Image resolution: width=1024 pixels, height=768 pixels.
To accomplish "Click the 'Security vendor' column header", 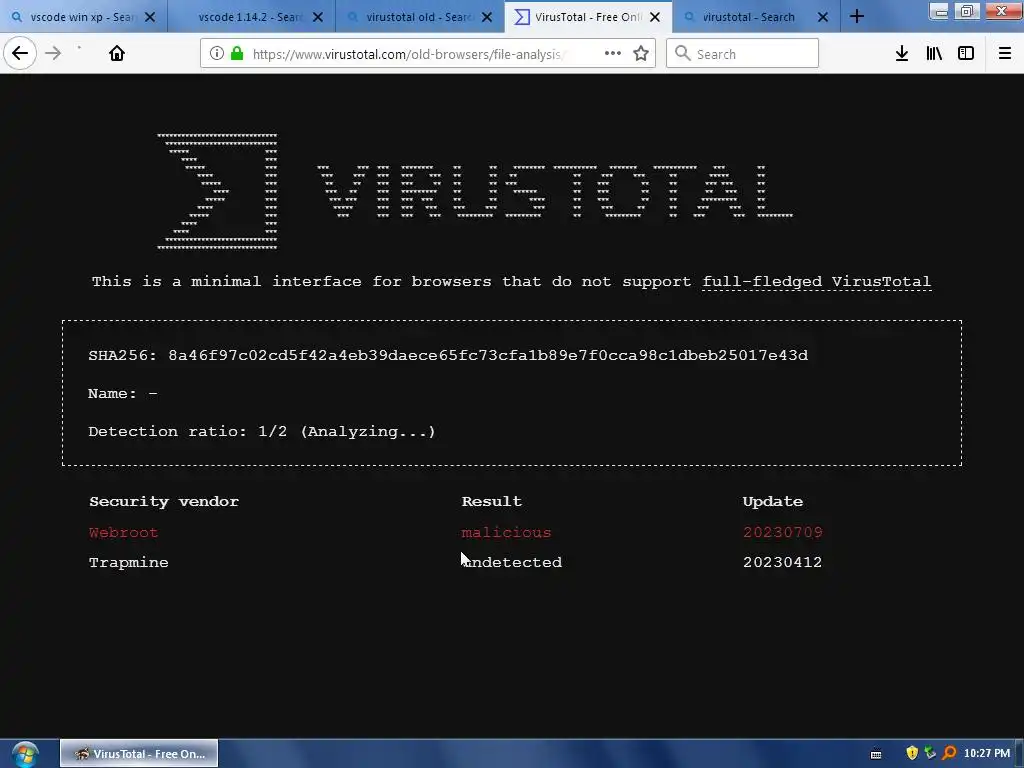I will point(164,502).
